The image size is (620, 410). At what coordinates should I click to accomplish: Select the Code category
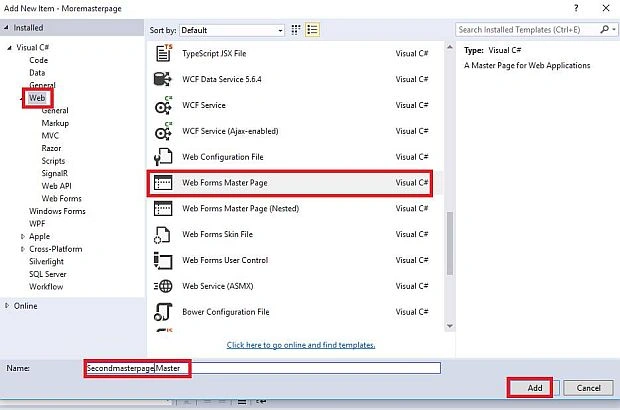38,60
